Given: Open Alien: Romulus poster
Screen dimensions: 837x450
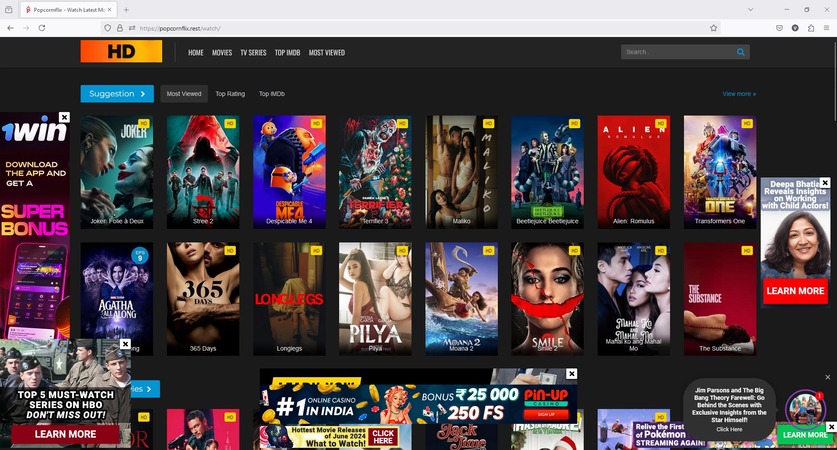Looking at the screenshot, I should click(634, 172).
